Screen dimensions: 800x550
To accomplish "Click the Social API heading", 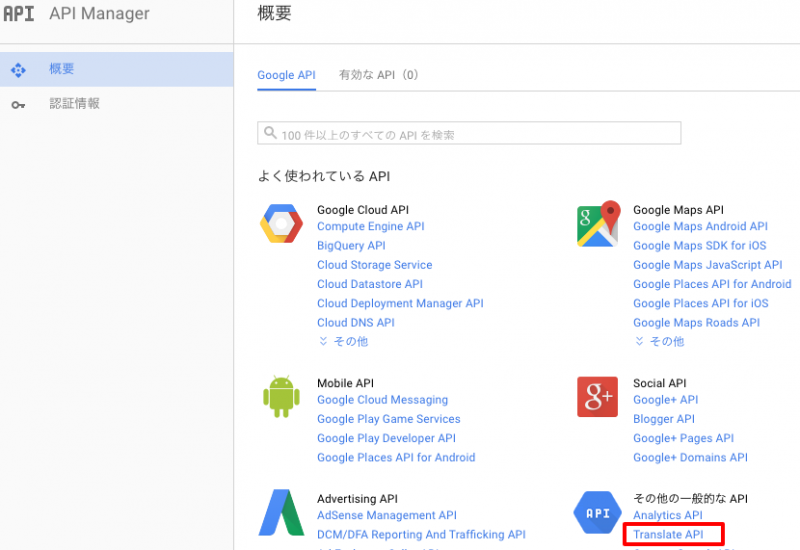I will tap(660, 383).
